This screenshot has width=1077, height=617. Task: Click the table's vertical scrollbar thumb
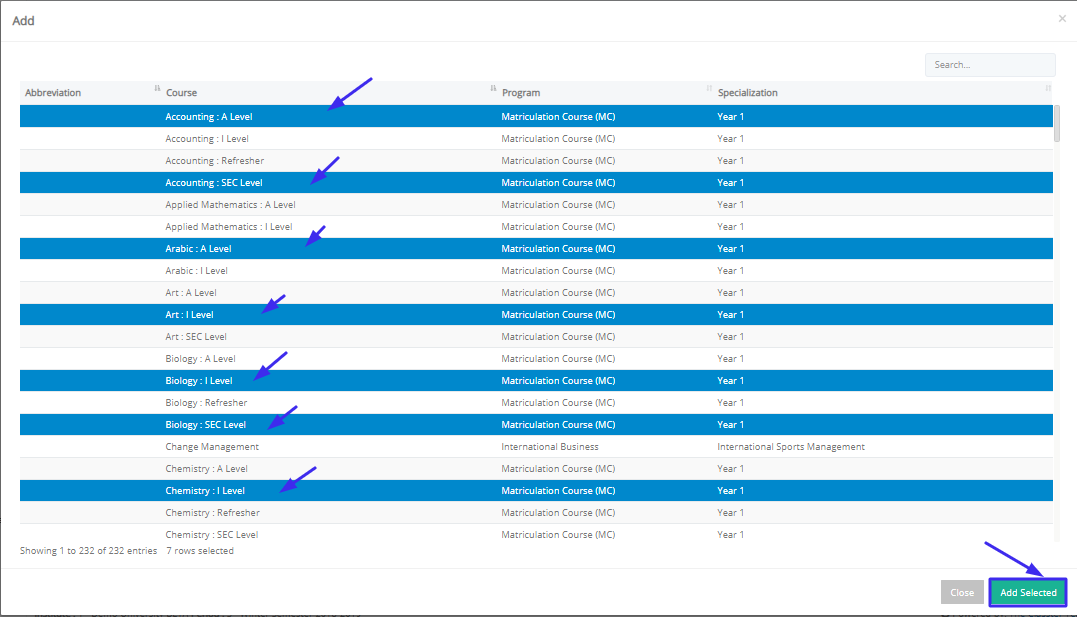click(1057, 124)
